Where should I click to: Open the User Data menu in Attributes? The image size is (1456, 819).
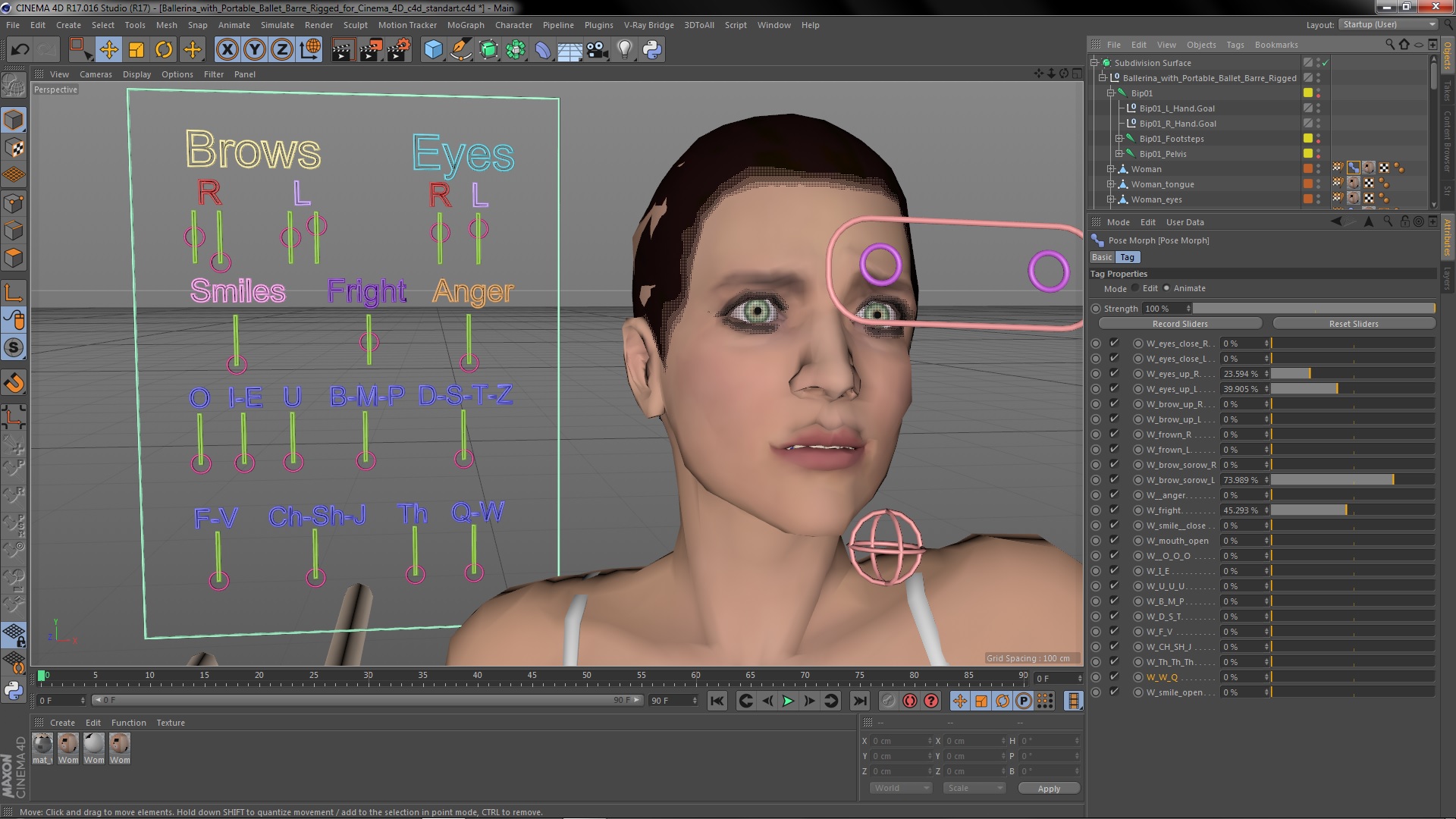1185,222
